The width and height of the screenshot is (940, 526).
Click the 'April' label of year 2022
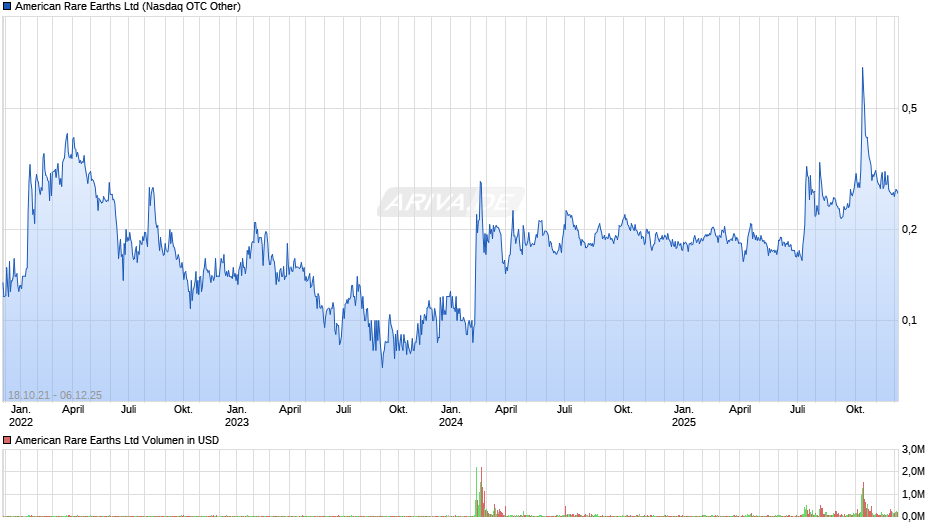(73, 410)
